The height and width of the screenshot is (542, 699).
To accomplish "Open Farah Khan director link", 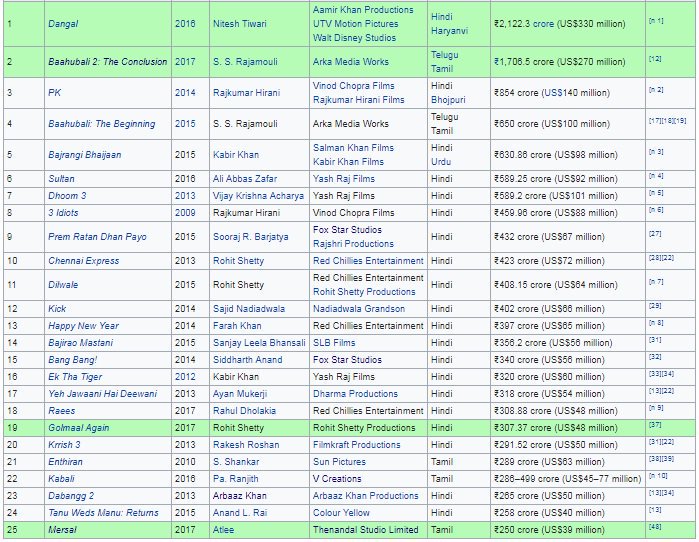I will 237,326.
